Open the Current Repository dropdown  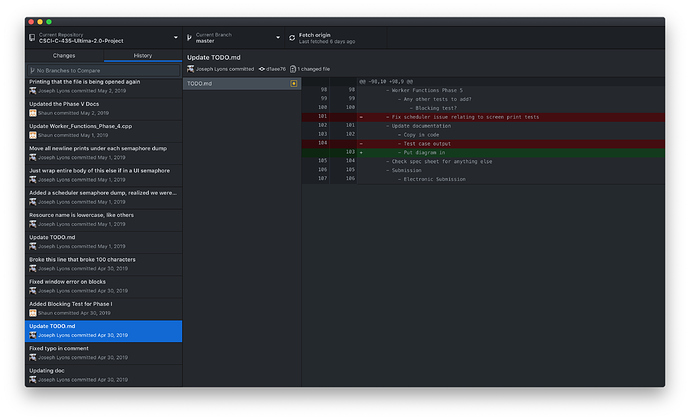[104, 38]
